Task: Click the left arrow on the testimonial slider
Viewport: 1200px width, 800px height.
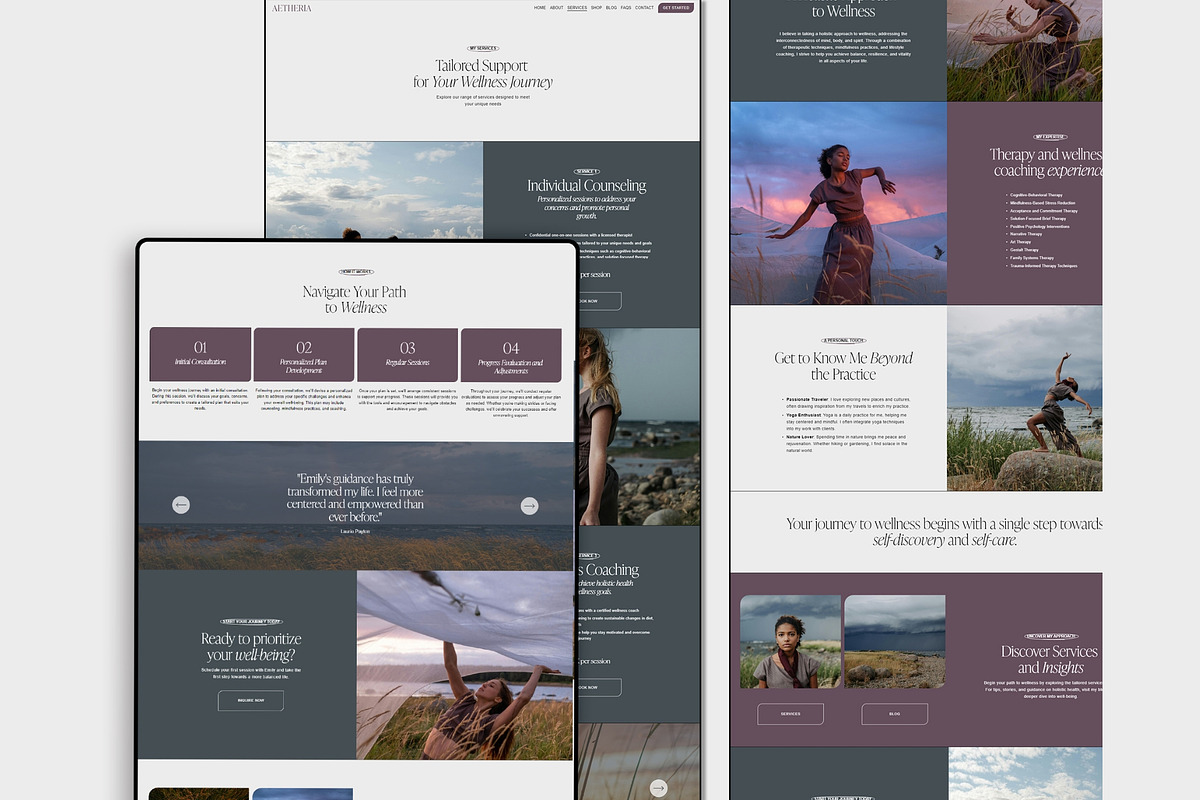Action: (181, 505)
